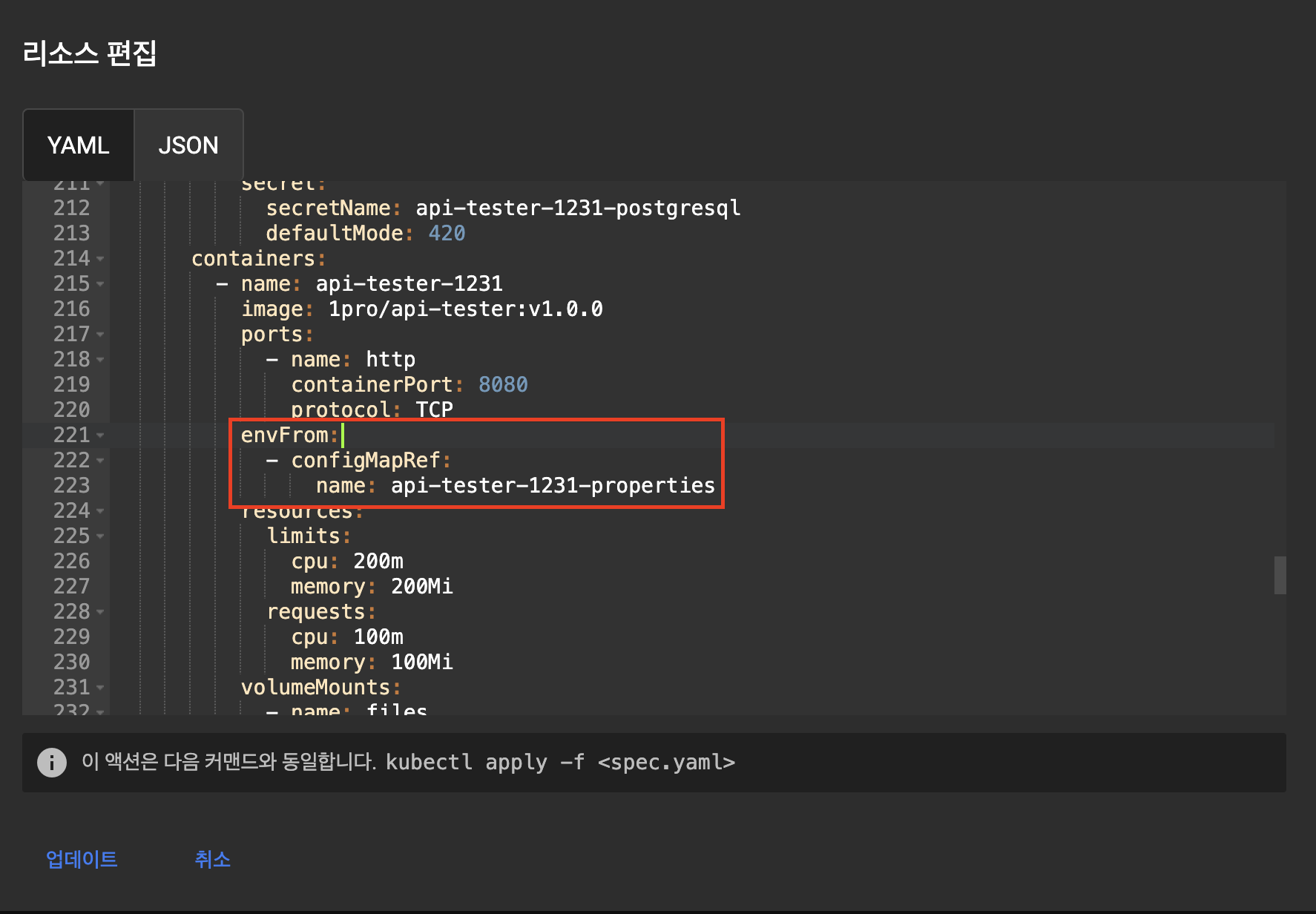
Task: Click the containers key on line 214
Action: [x=253, y=259]
